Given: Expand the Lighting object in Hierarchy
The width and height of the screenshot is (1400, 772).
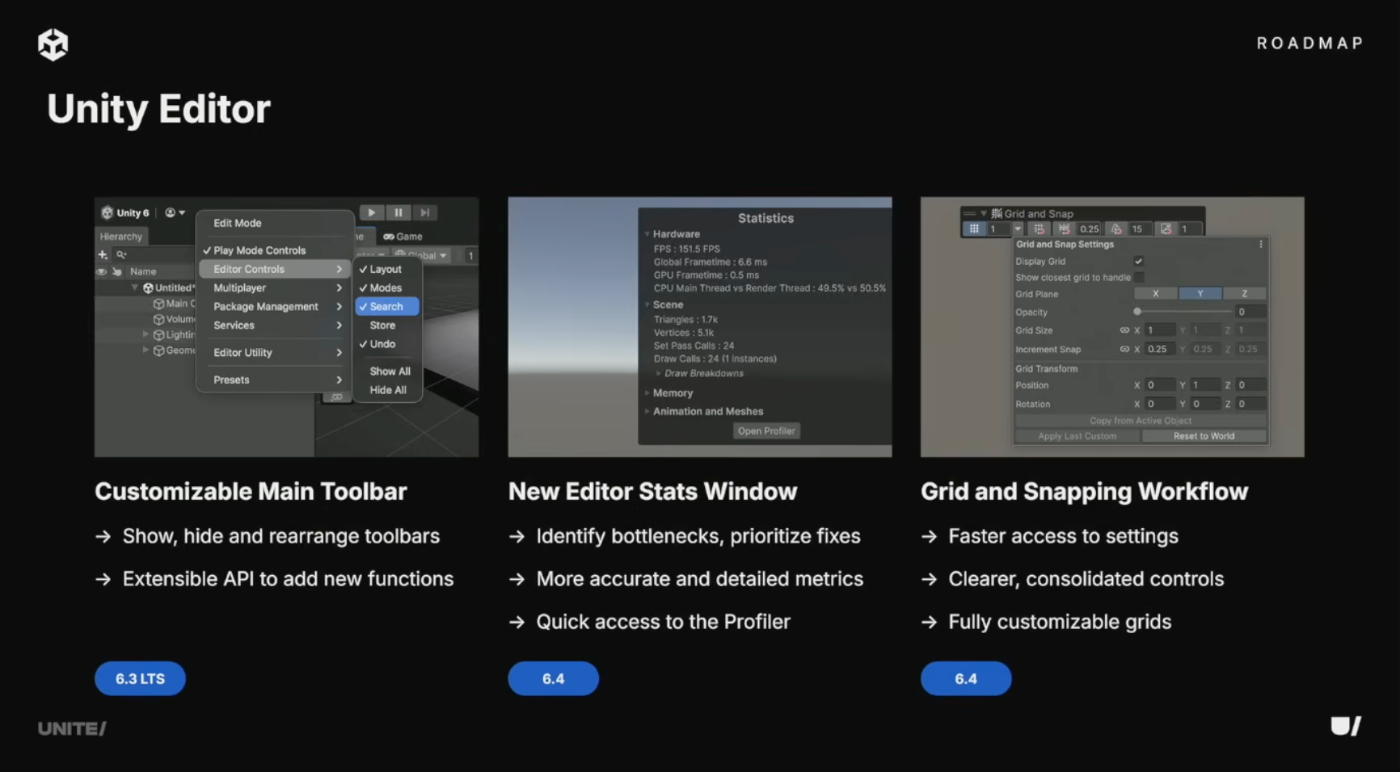Looking at the screenshot, I should pos(146,334).
